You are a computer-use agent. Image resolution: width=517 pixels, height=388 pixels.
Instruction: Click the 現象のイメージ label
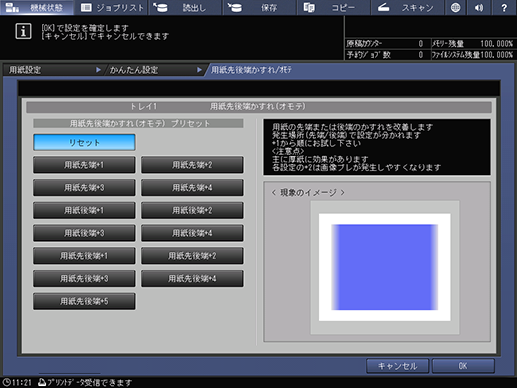308,193
